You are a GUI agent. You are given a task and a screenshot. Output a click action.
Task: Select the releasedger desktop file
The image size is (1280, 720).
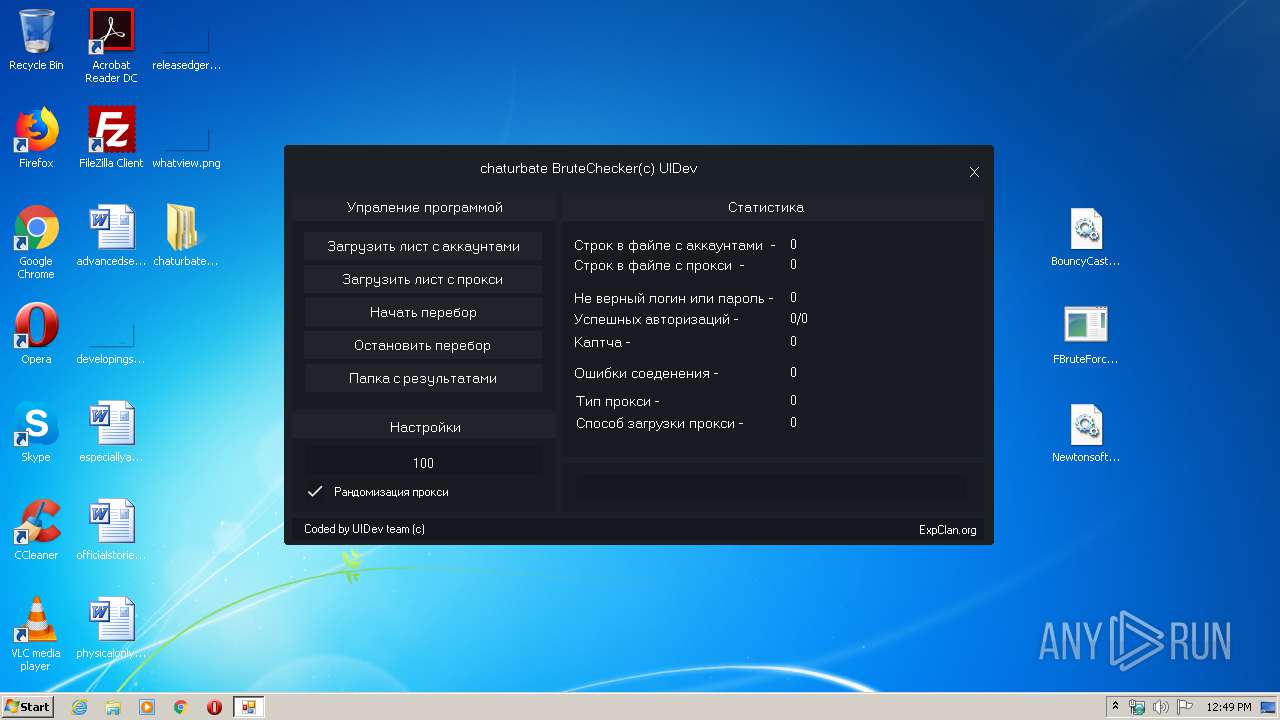tap(186, 40)
